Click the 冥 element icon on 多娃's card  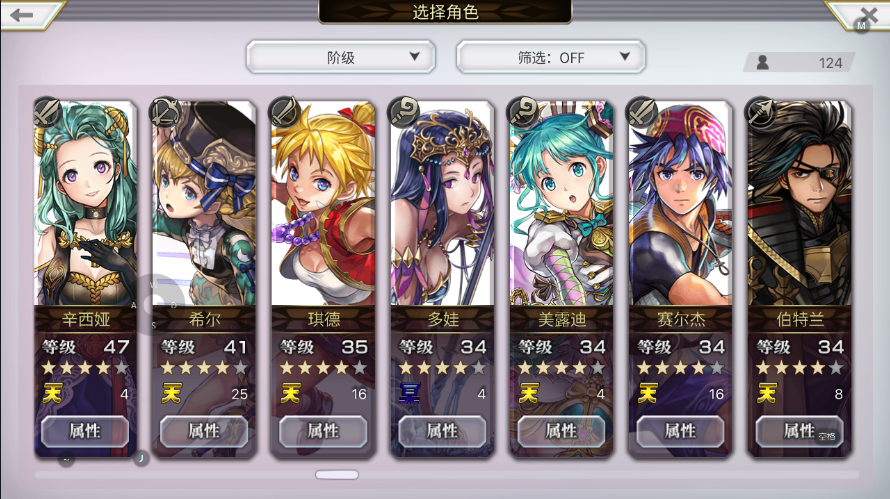410,393
